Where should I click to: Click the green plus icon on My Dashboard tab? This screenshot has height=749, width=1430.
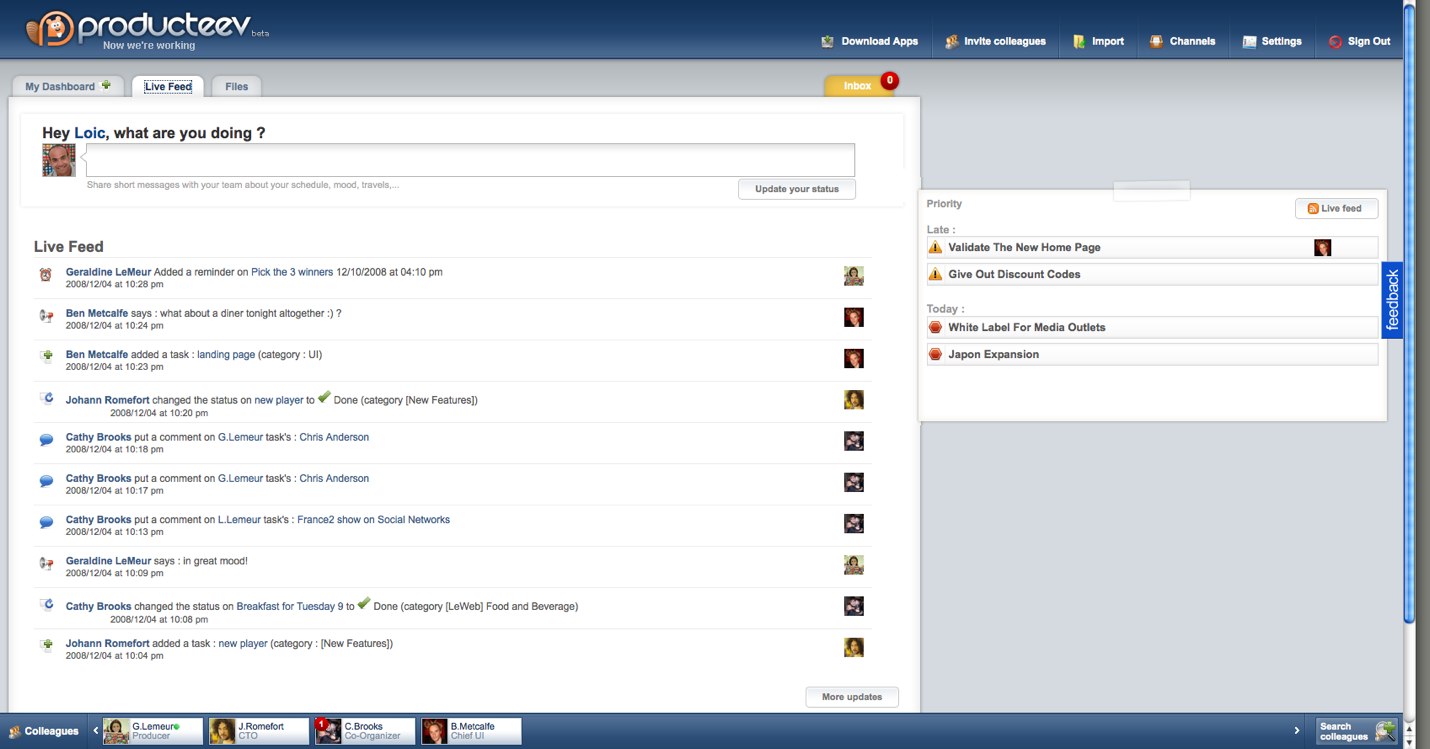coord(107,85)
